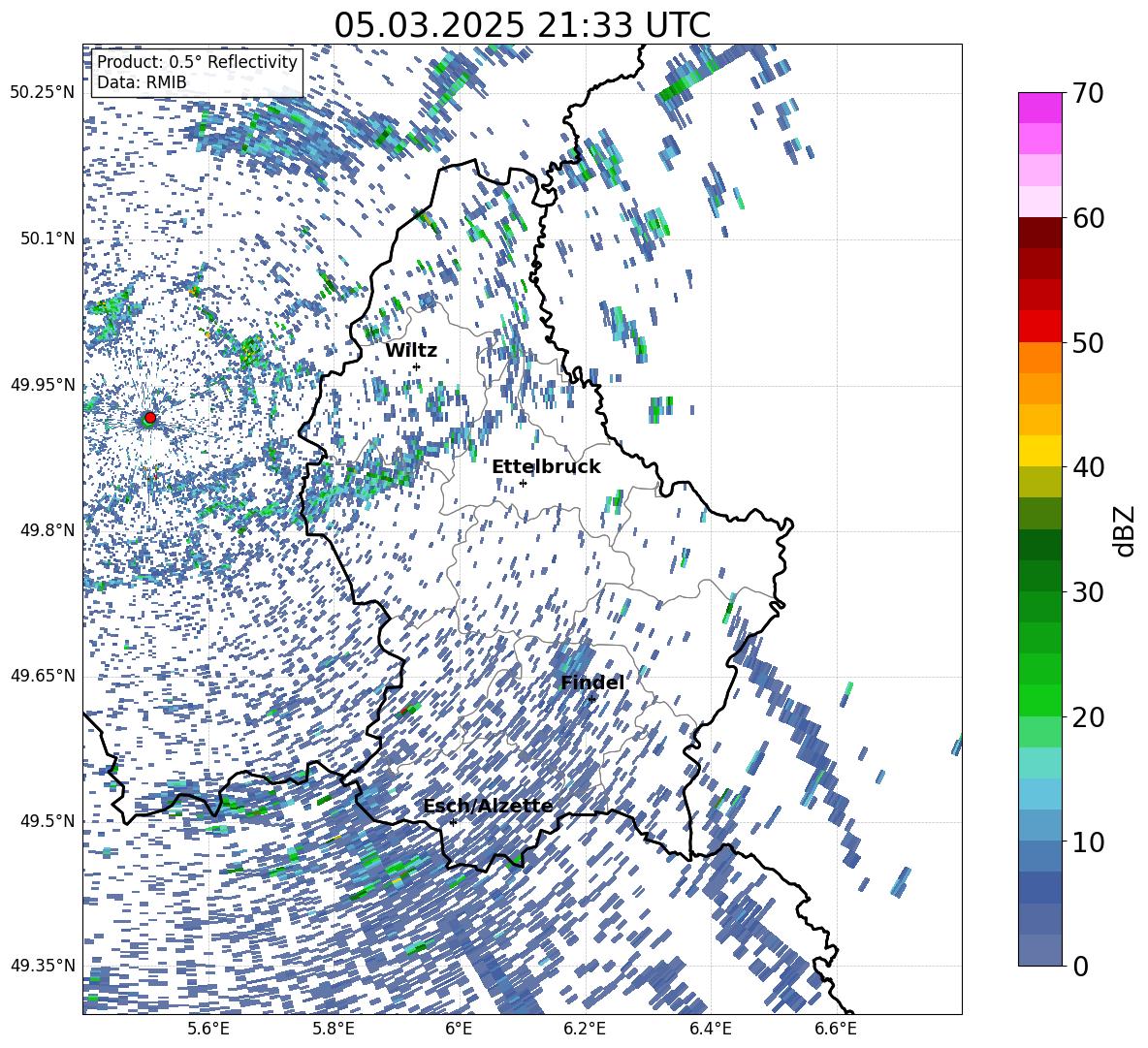Click the bright red 50 dBZ colorbar segment

click(1039, 327)
